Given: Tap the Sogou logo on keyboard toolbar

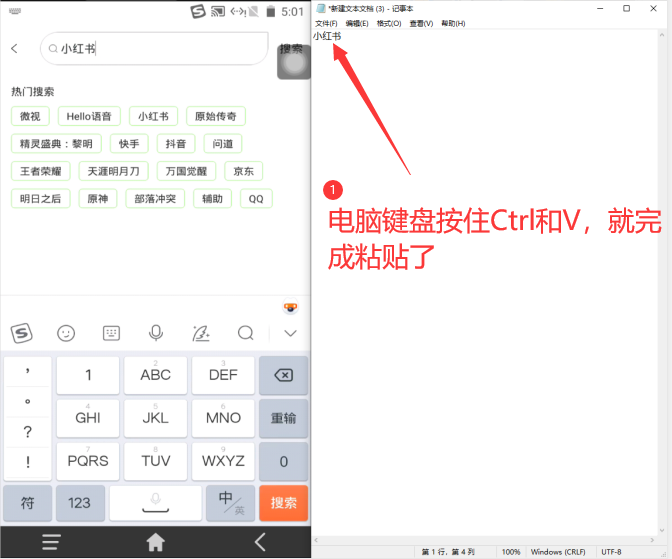Looking at the screenshot, I should click(21, 333).
